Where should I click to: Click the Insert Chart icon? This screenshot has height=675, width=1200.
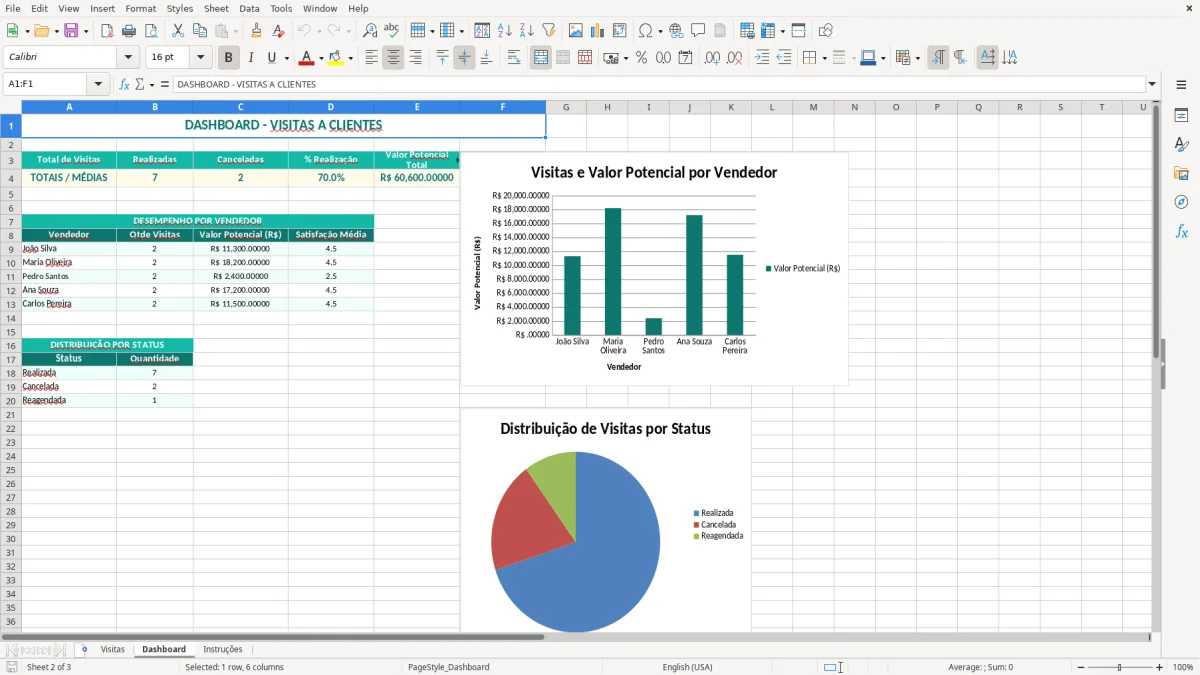tap(598, 31)
